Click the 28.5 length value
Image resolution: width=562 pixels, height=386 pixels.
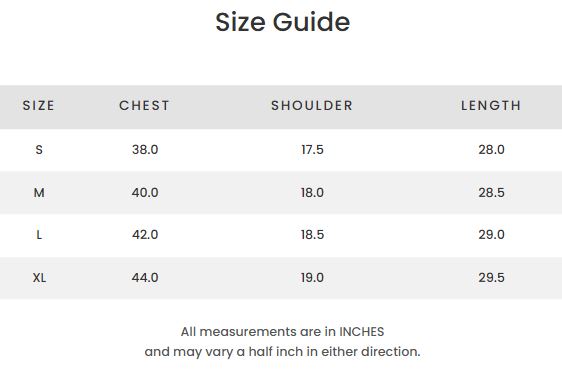(491, 192)
